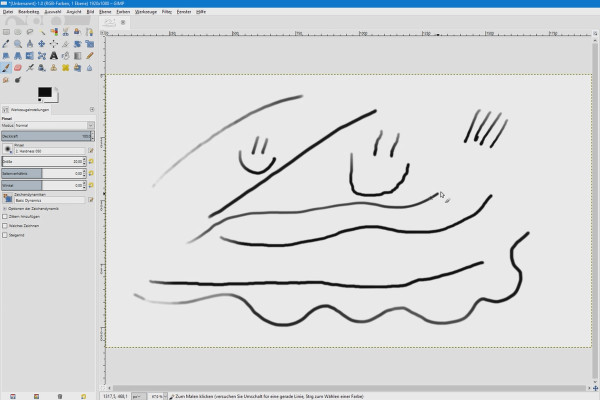600x400 pixels.
Task: Select the Clone stamp tool
Action: pos(54,68)
